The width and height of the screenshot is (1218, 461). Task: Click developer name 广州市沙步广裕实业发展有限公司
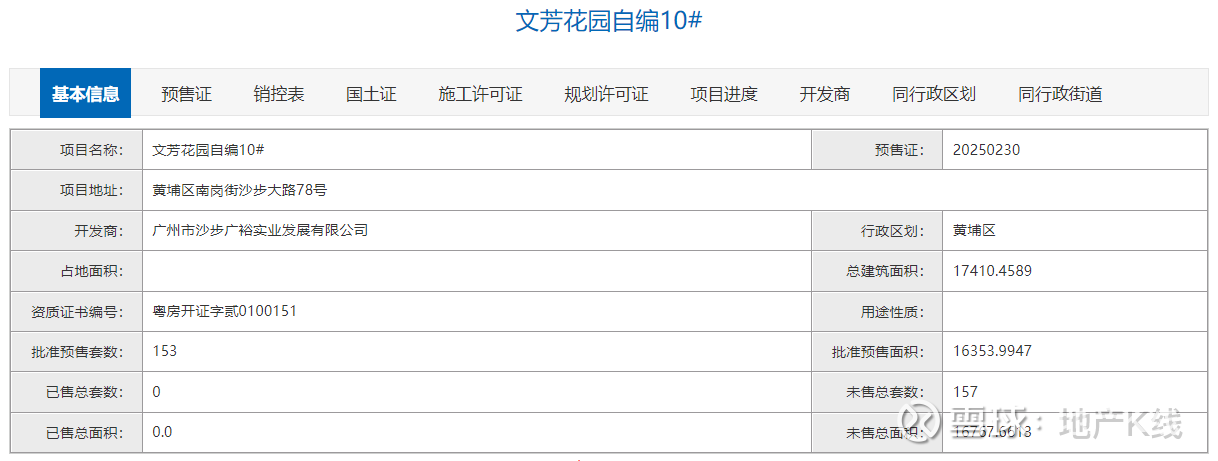(260, 230)
